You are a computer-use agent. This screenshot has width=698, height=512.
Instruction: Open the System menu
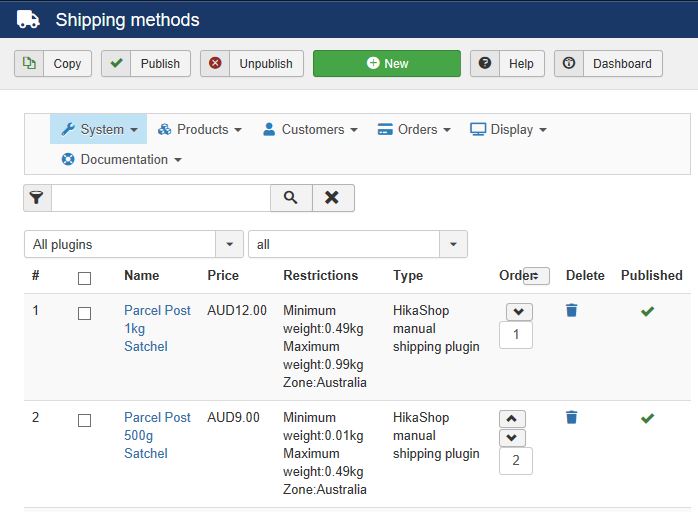(x=99, y=129)
